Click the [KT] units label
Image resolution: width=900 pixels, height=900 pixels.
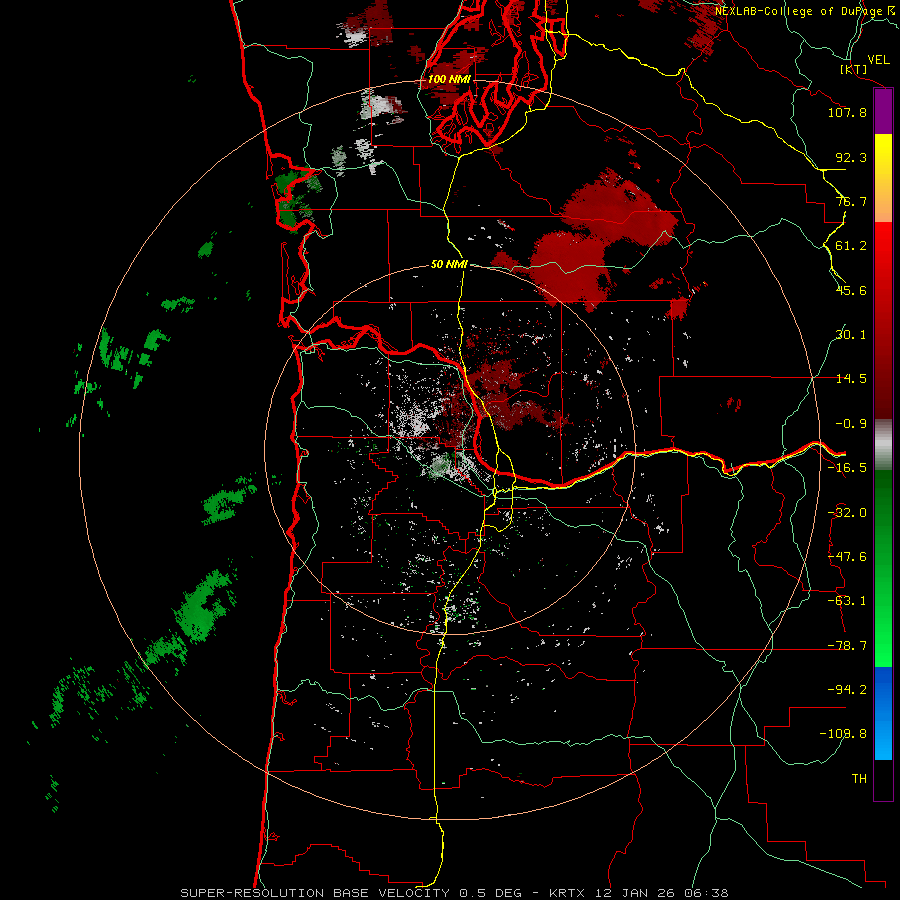click(x=854, y=69)
